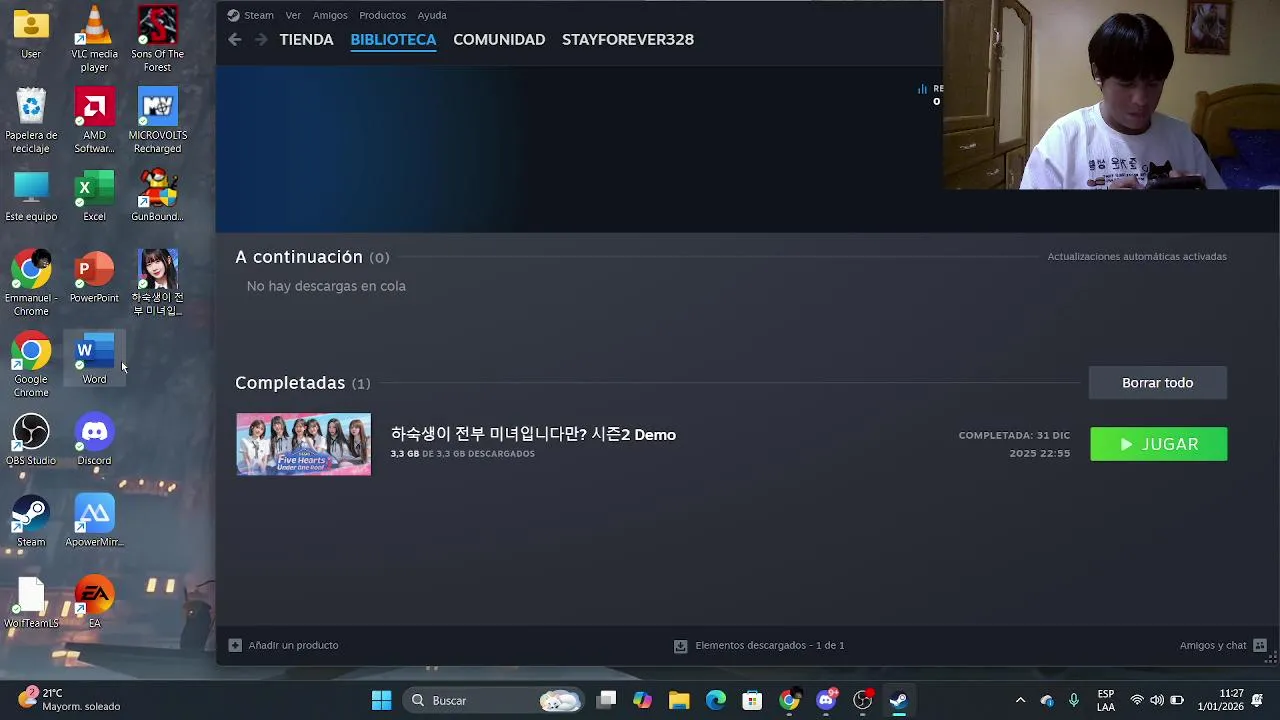Open Copilot from the taskbar
The image size is (1280, 720).
point(642,700)
